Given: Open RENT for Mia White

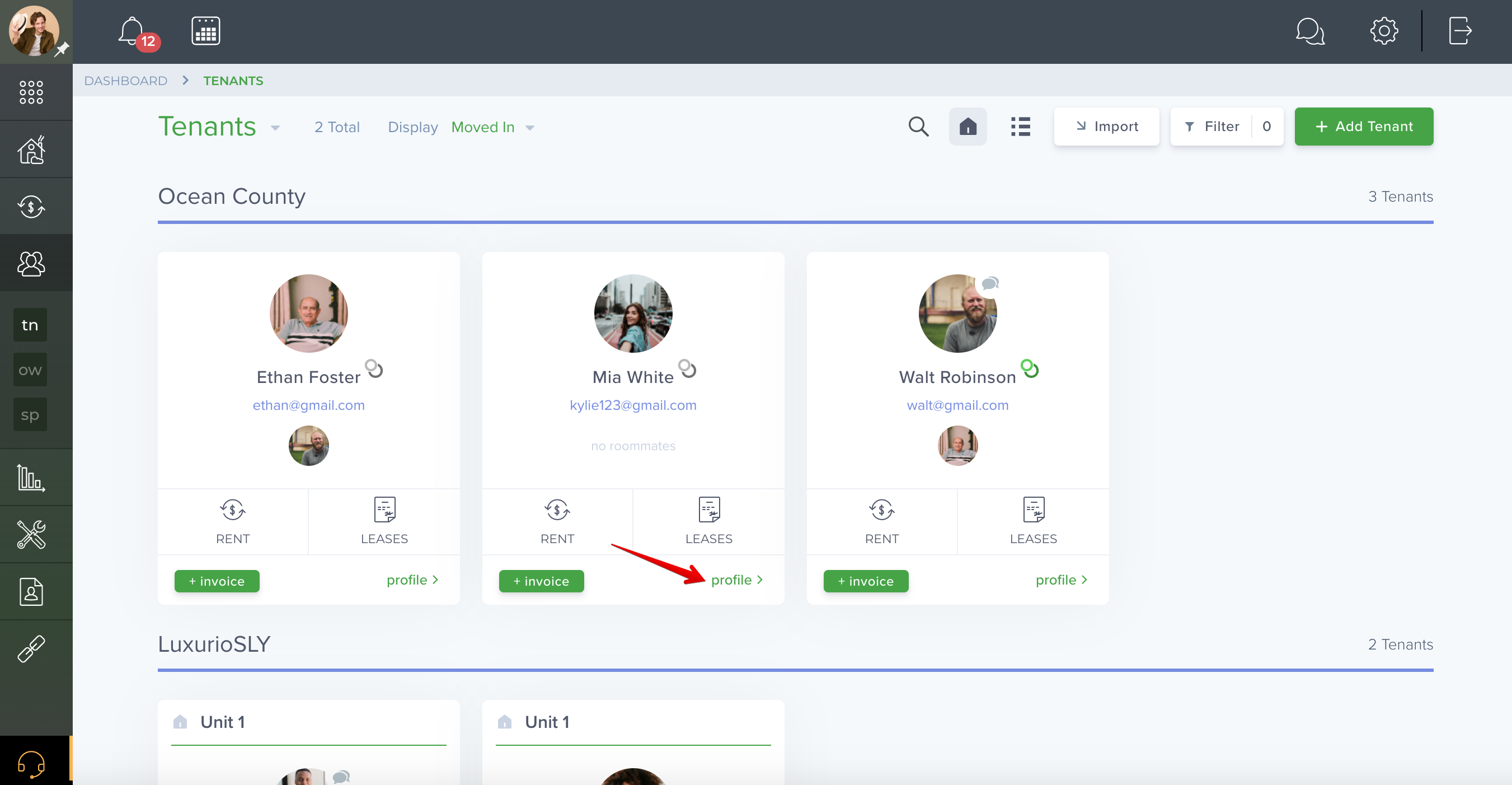Looking at the screenshot, I should (557, 521).
